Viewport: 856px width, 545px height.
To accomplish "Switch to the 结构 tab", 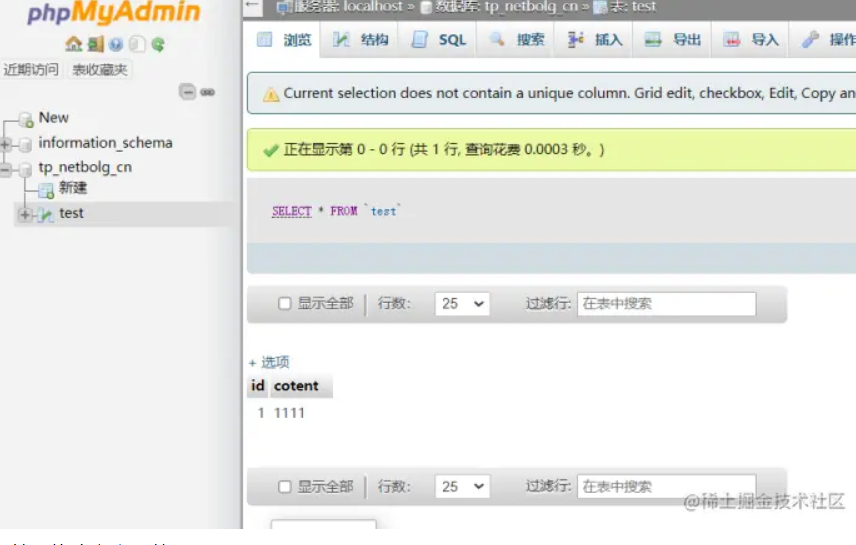I will pos(361,40).
